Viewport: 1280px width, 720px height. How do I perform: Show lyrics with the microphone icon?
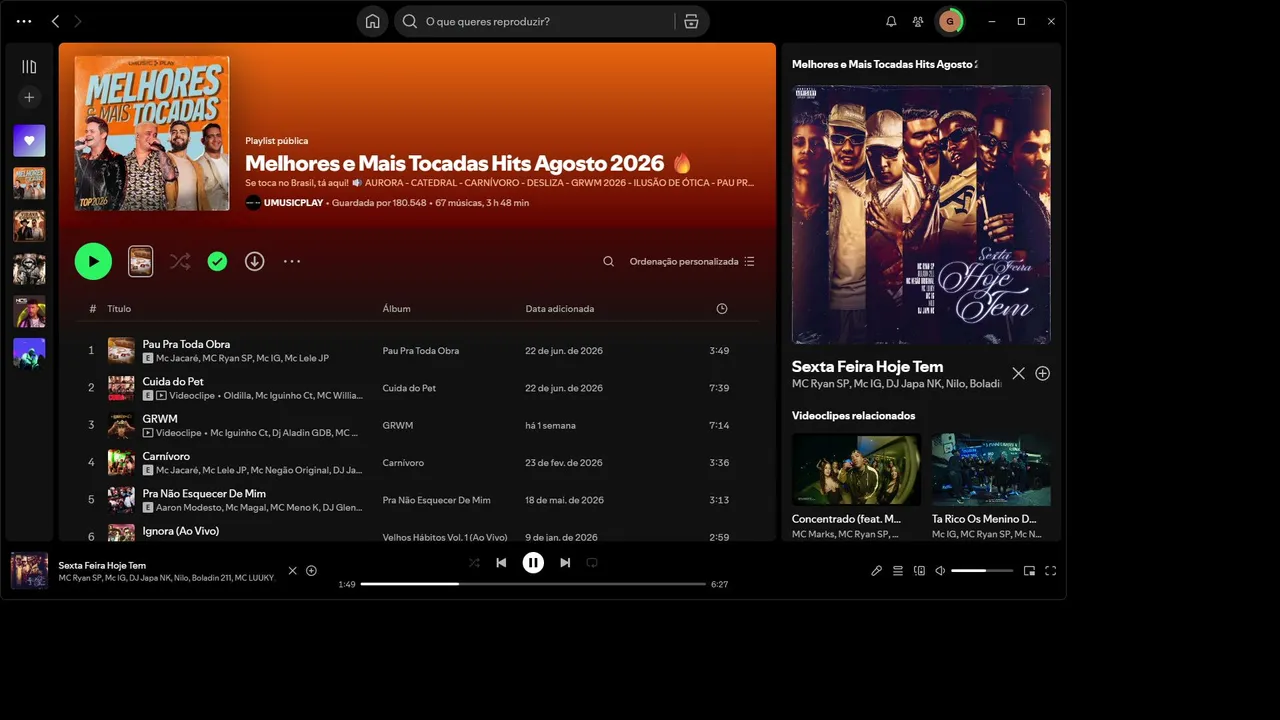pos(876,571)
